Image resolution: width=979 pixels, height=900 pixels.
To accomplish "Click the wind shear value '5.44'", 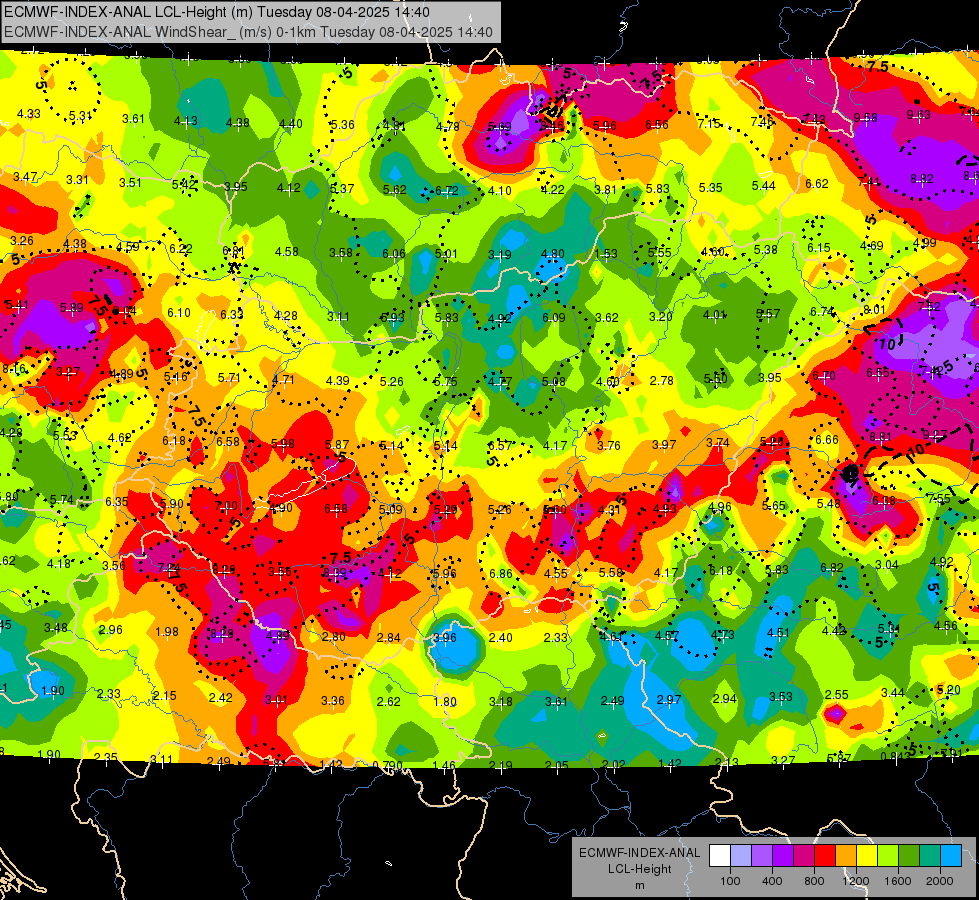I will tap(764, 186).
